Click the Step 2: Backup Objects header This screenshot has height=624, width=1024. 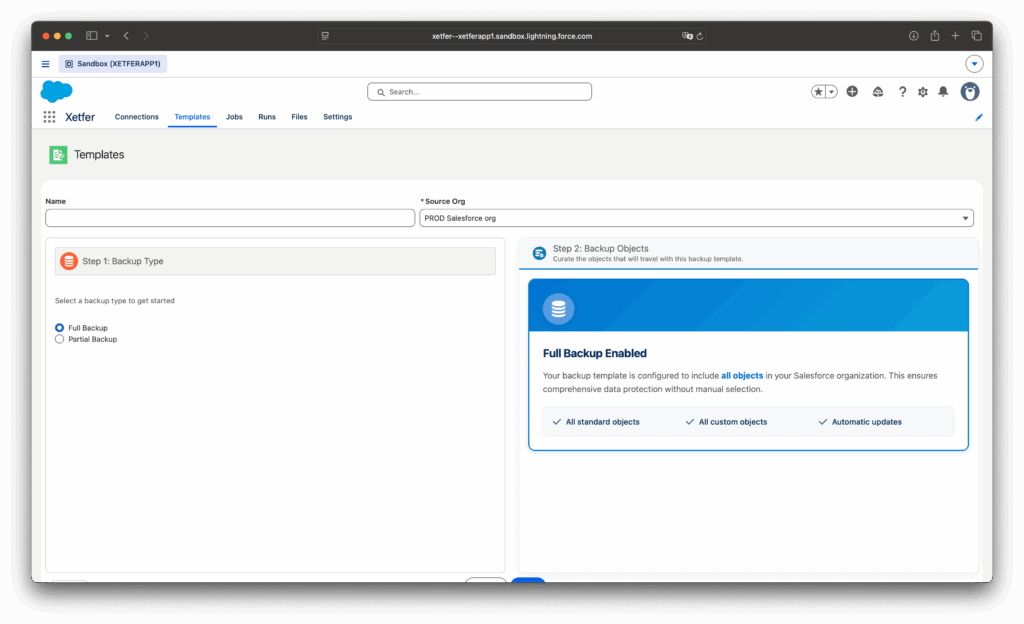pyautogui.click(x=748, y=253)
